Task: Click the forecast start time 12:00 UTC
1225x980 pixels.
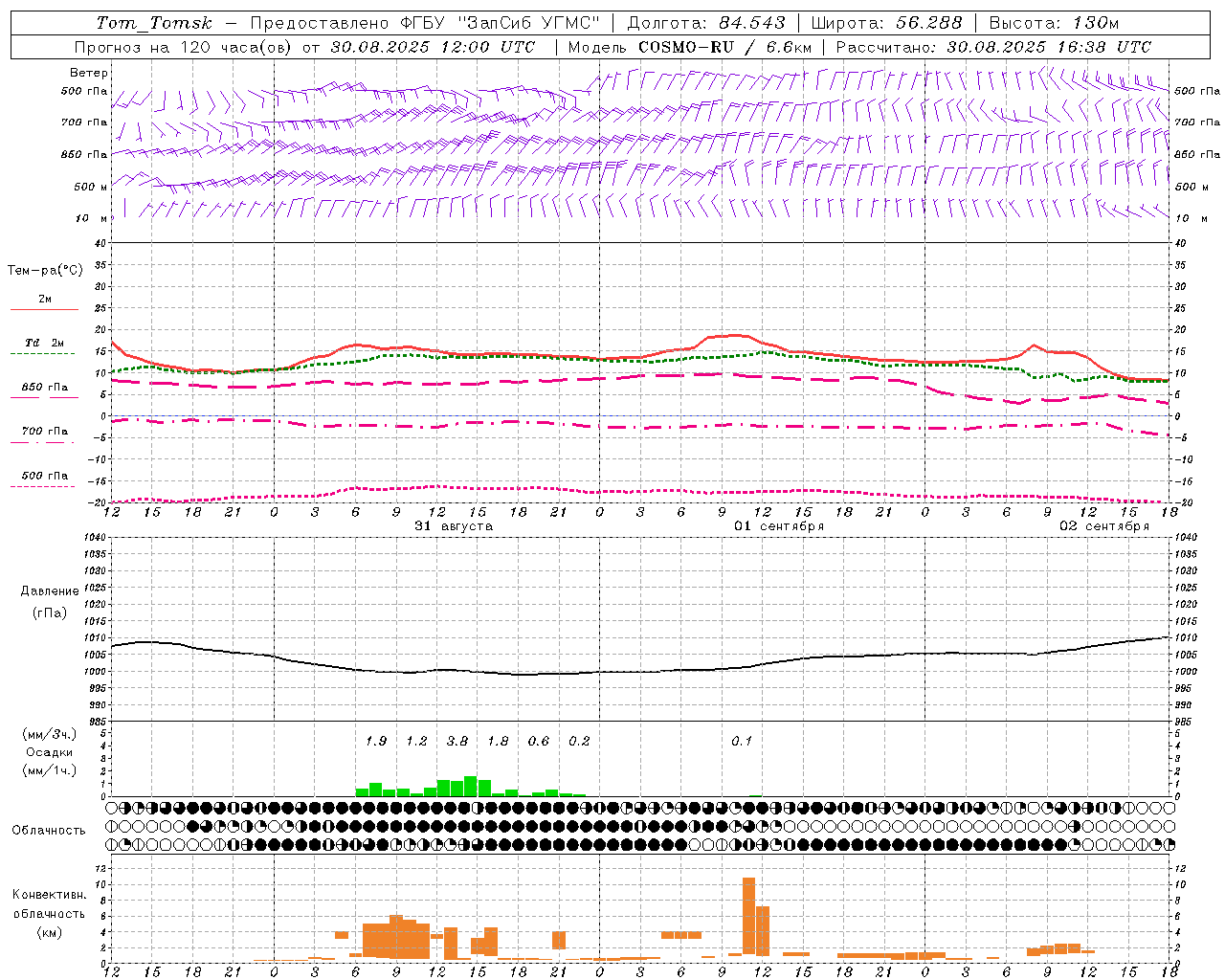Action: tap(488, 47)
